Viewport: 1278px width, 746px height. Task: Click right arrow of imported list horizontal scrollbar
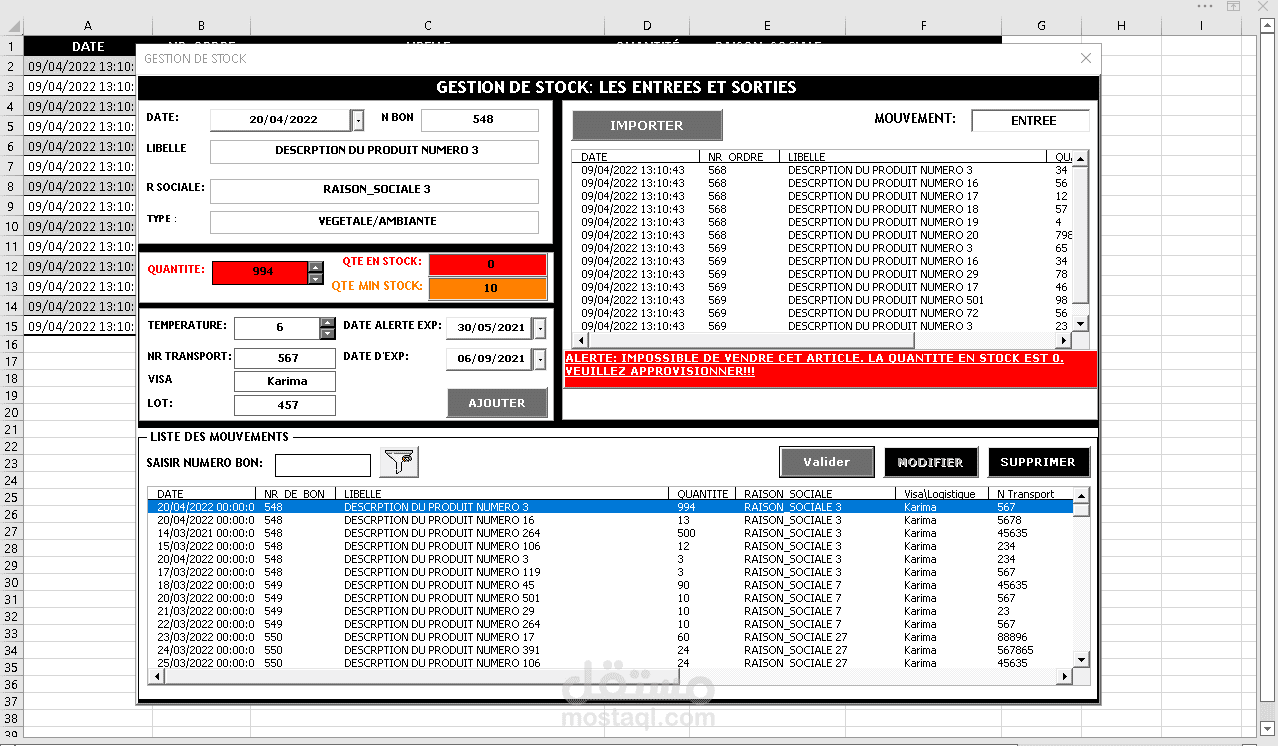click(x=1066, y=340)
